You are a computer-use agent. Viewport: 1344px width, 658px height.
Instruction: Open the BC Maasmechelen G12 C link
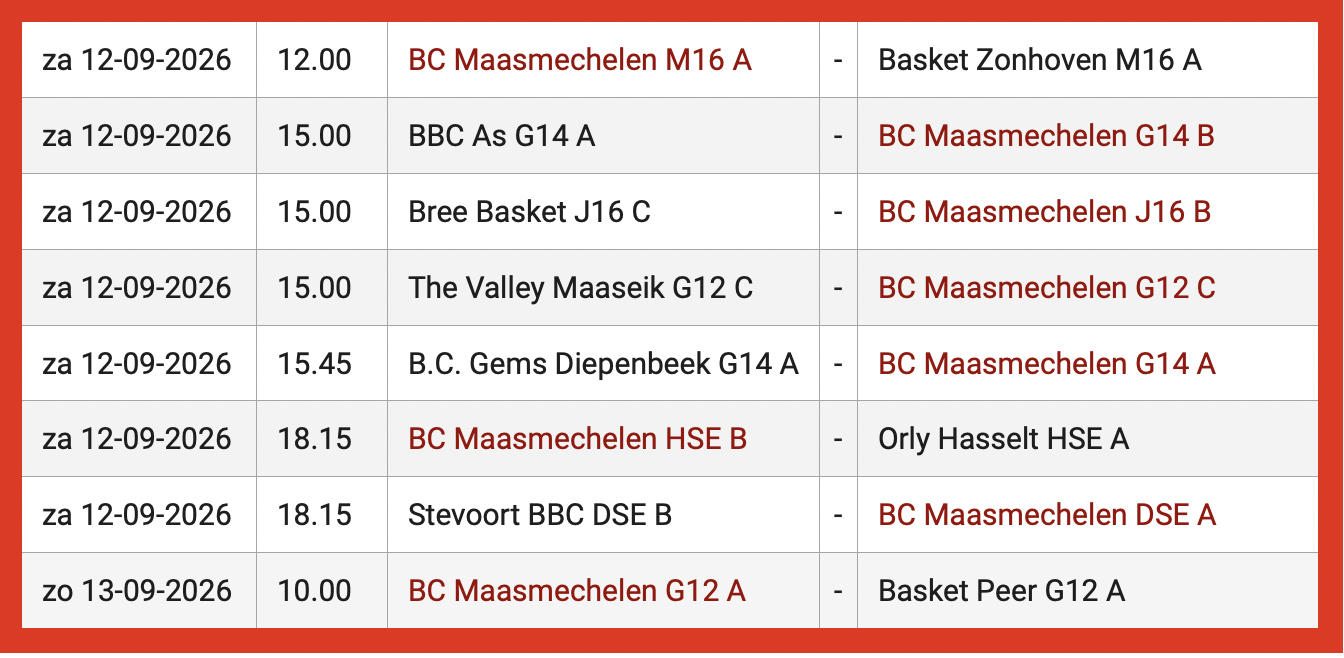coord(1046,288)
